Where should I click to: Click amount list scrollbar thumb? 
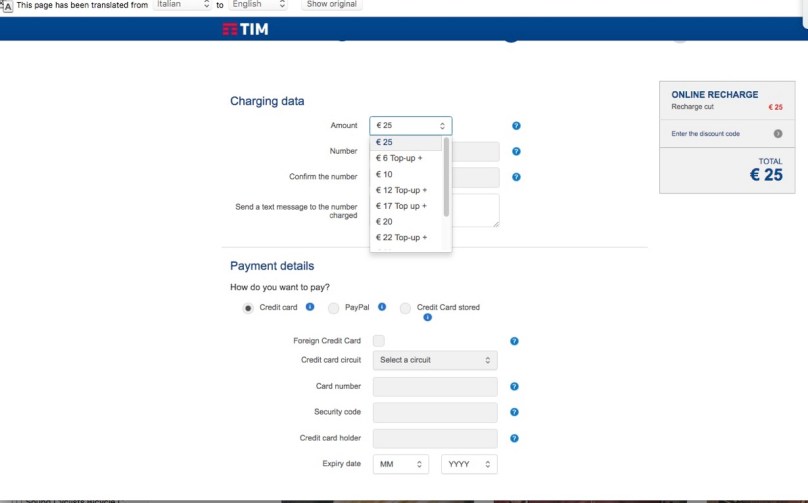coord(446,177)
